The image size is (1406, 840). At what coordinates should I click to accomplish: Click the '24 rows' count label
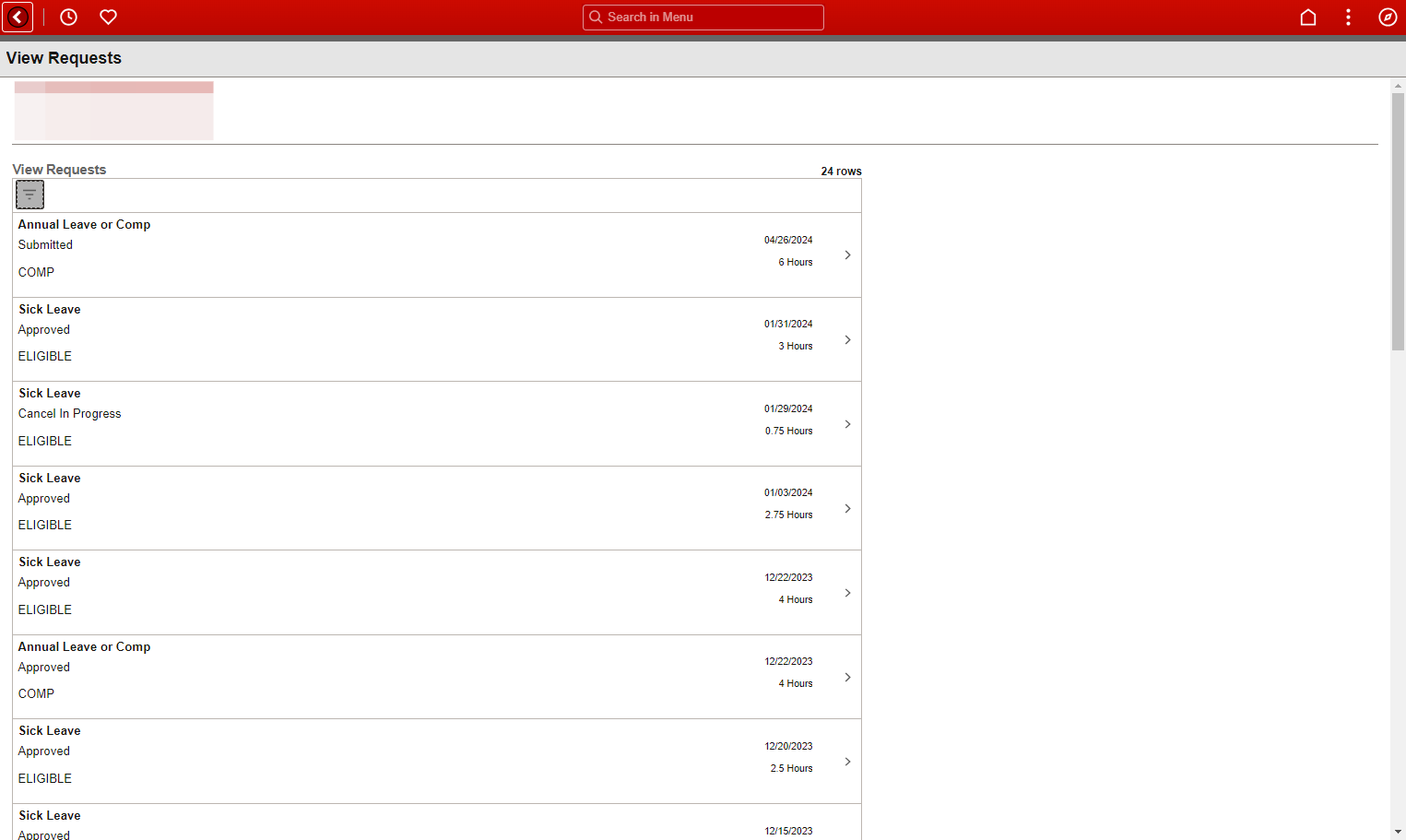click(841, 172)
